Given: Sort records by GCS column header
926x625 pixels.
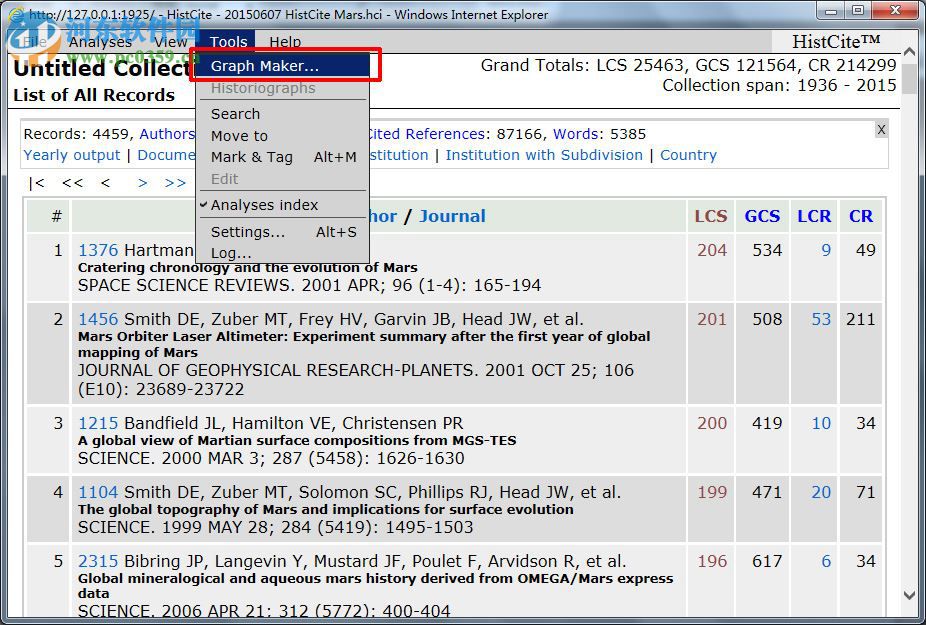Looking at the screenshot, I should tap(762, 216).
